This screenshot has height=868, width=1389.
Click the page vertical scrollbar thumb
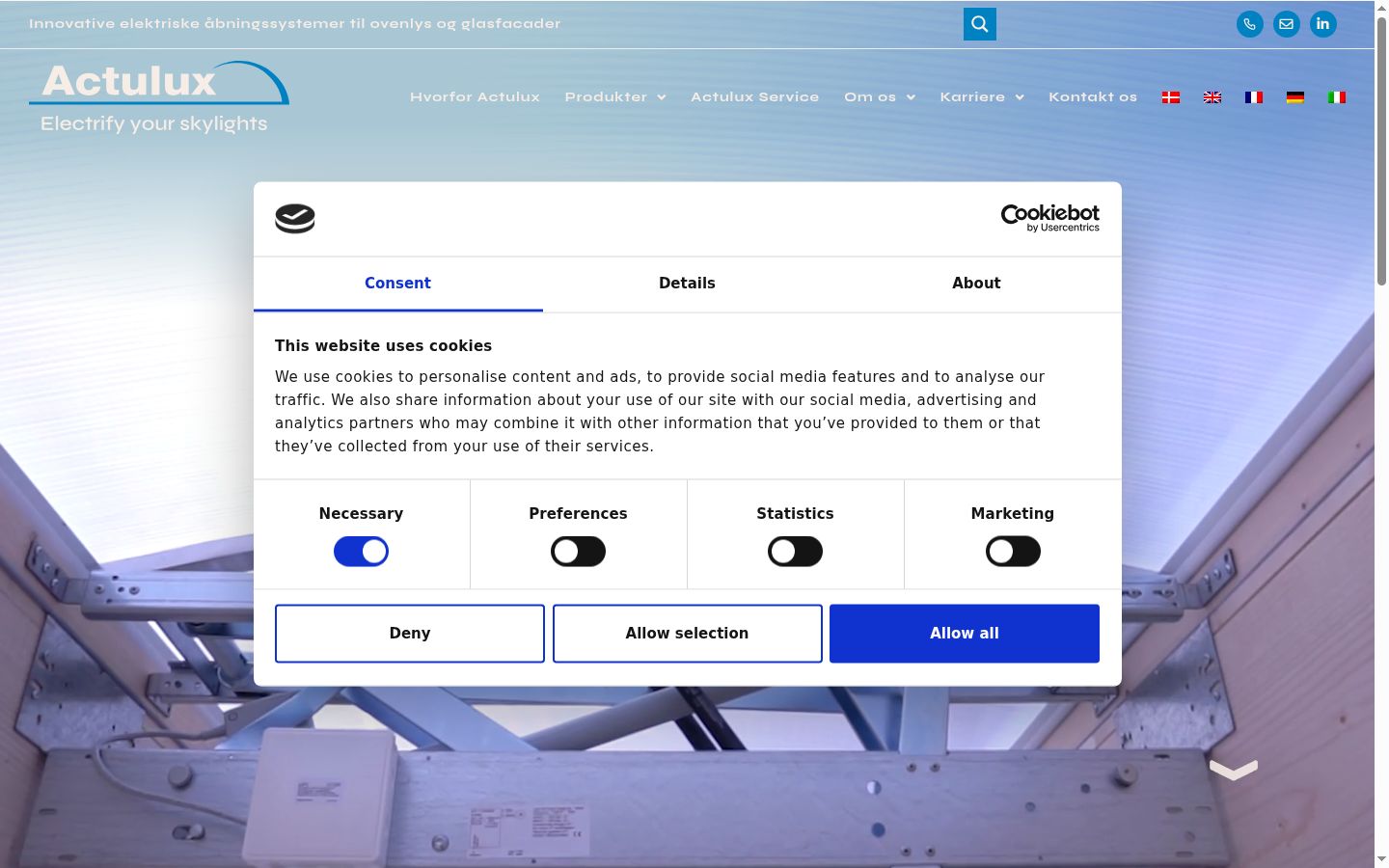(1381, 151)
